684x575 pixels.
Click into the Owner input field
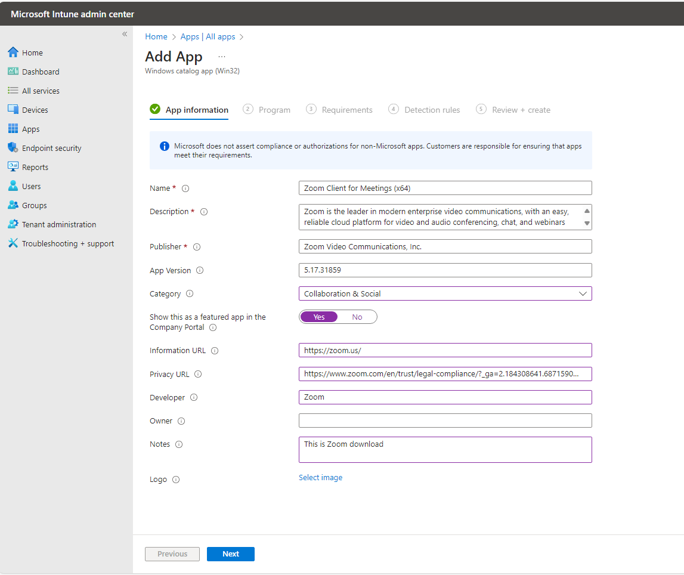point(445,421)
